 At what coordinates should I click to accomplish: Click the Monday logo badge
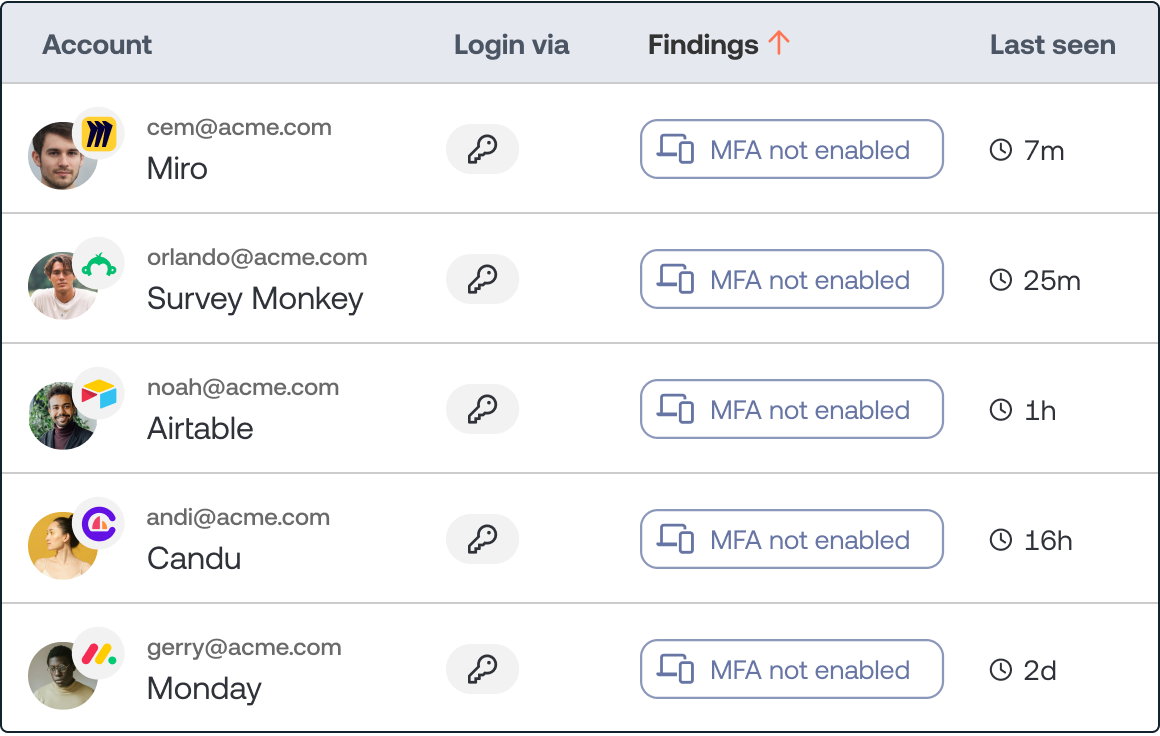pos(98,654)
